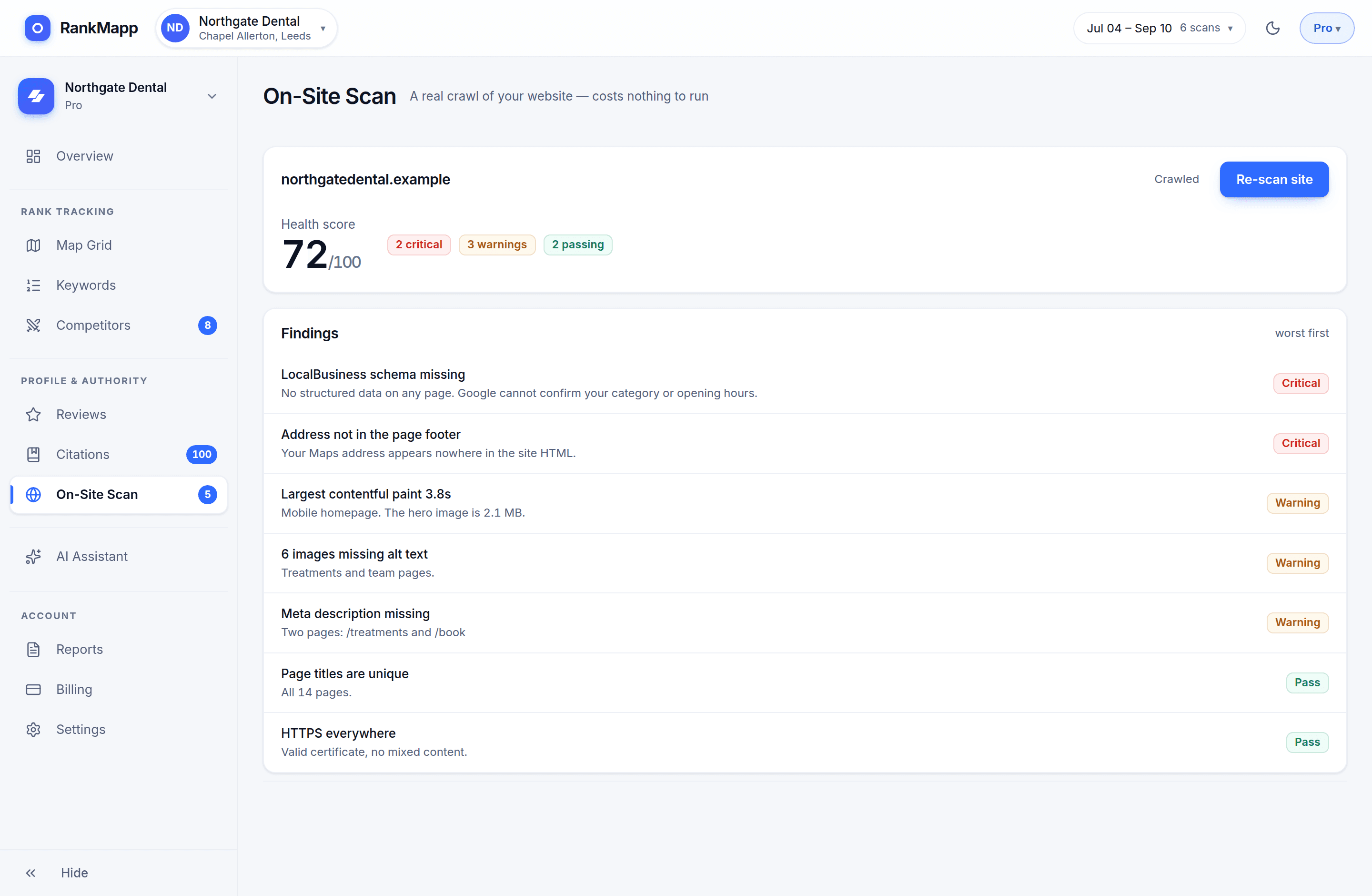Open the Largest contentful paint 3.8s finding
1372x896 pixels.
805,503
